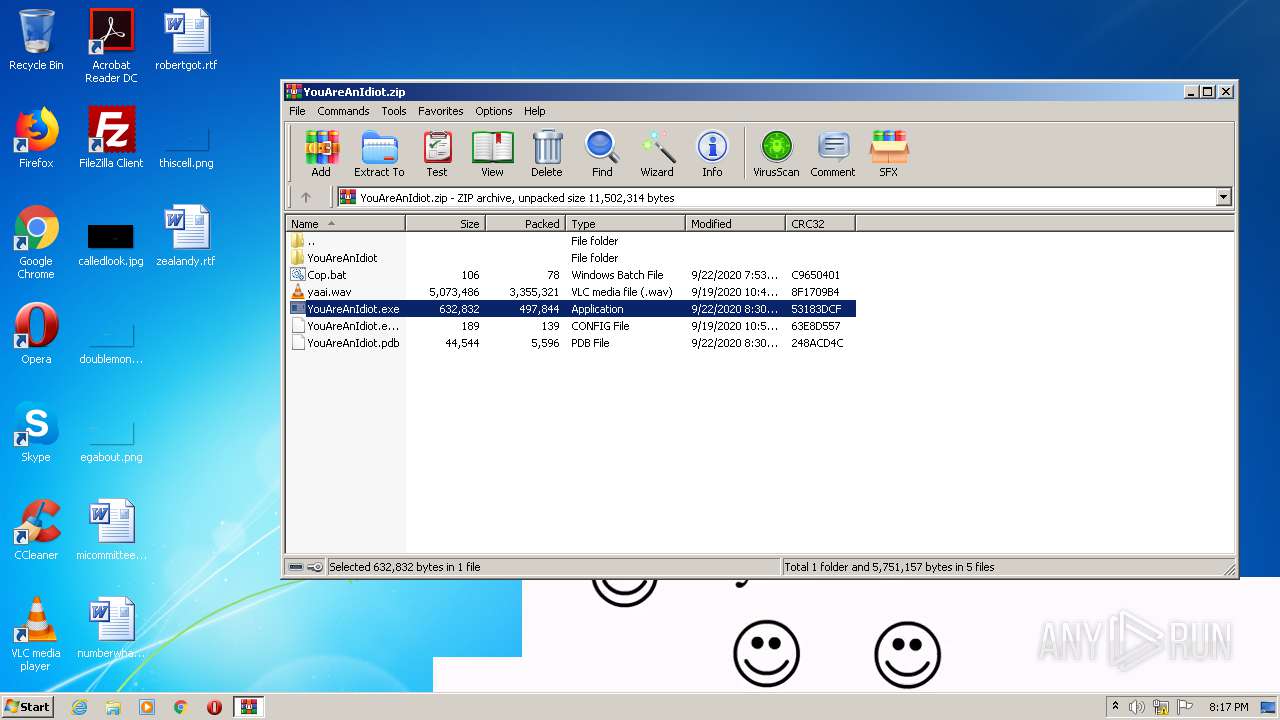Open the Acrobat Reader DC desktop shortcut
Viewport: 1280px width, 720px height.
[x=111, y=46]
